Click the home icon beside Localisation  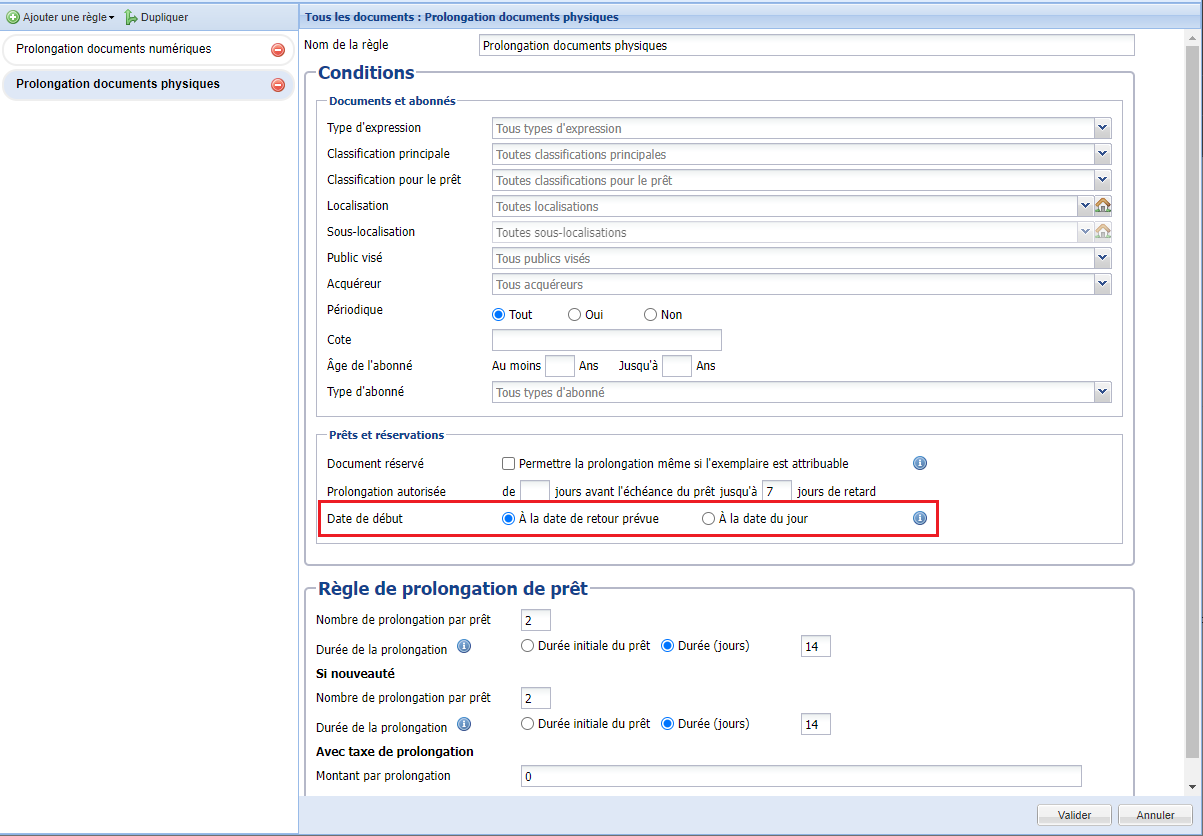pyautogui.click(x=1103, y=205)
